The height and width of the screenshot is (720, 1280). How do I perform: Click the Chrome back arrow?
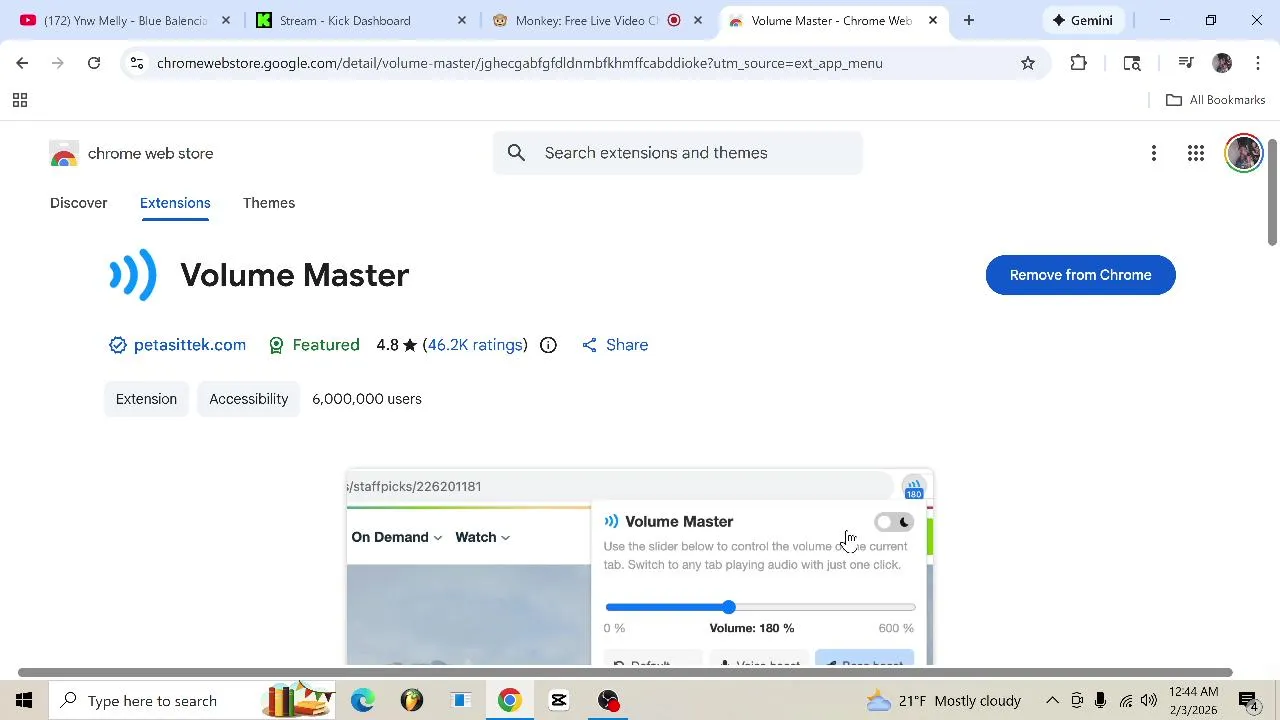click(22, 63)
